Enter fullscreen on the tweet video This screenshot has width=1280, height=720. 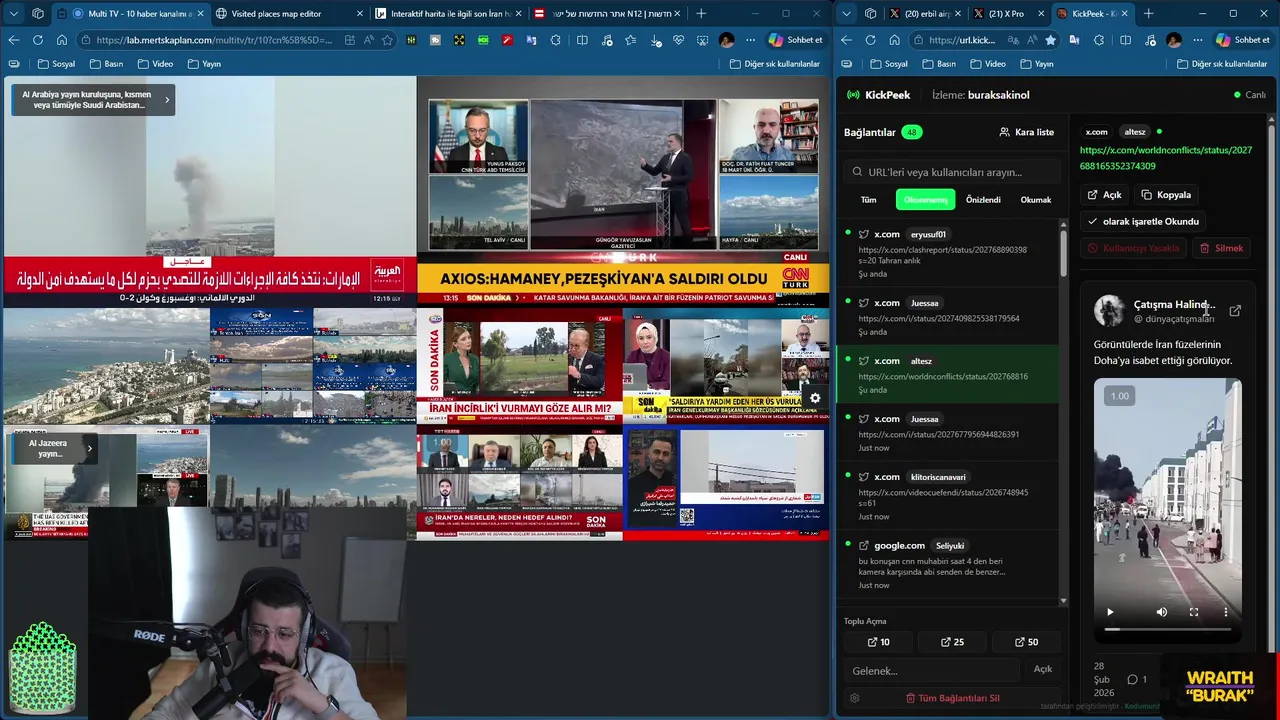tap(1194, 612)
